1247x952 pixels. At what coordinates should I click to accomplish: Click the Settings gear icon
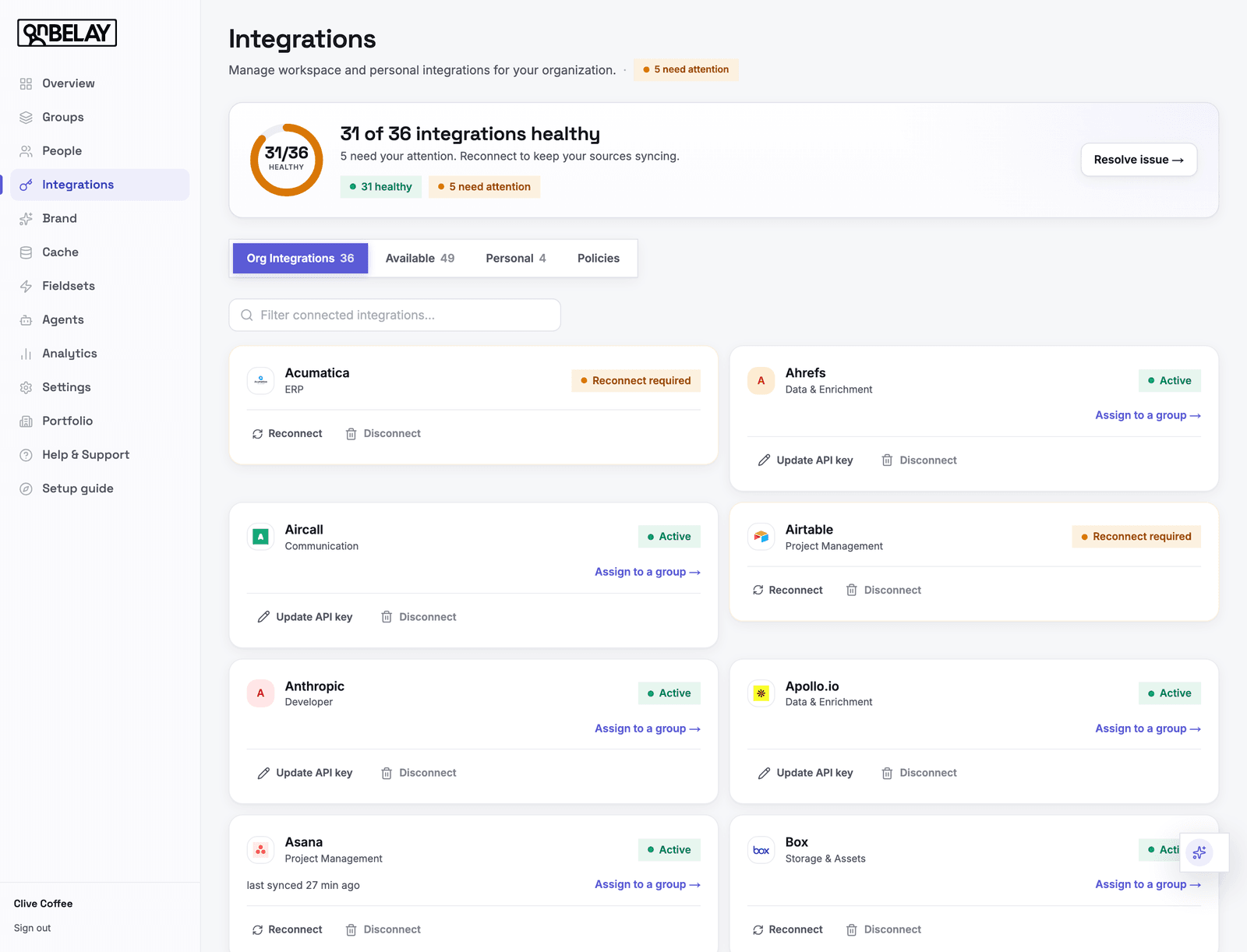click(x=26, y=387)
